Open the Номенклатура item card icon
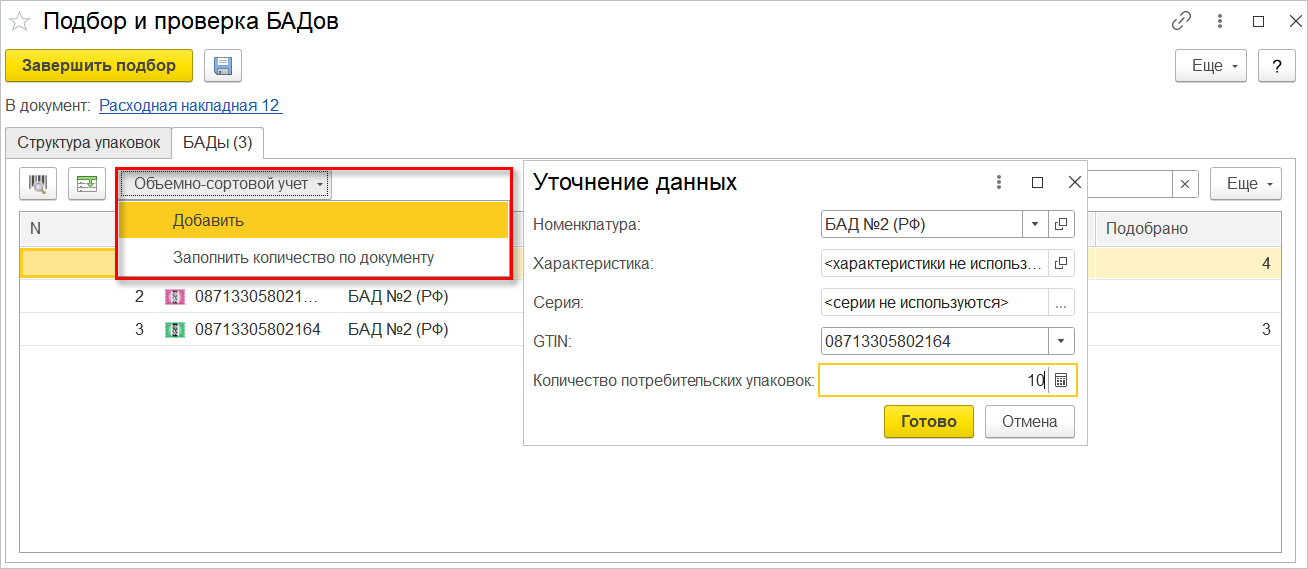Viewport: 1308px width, 569px height. click(1061, 224)
